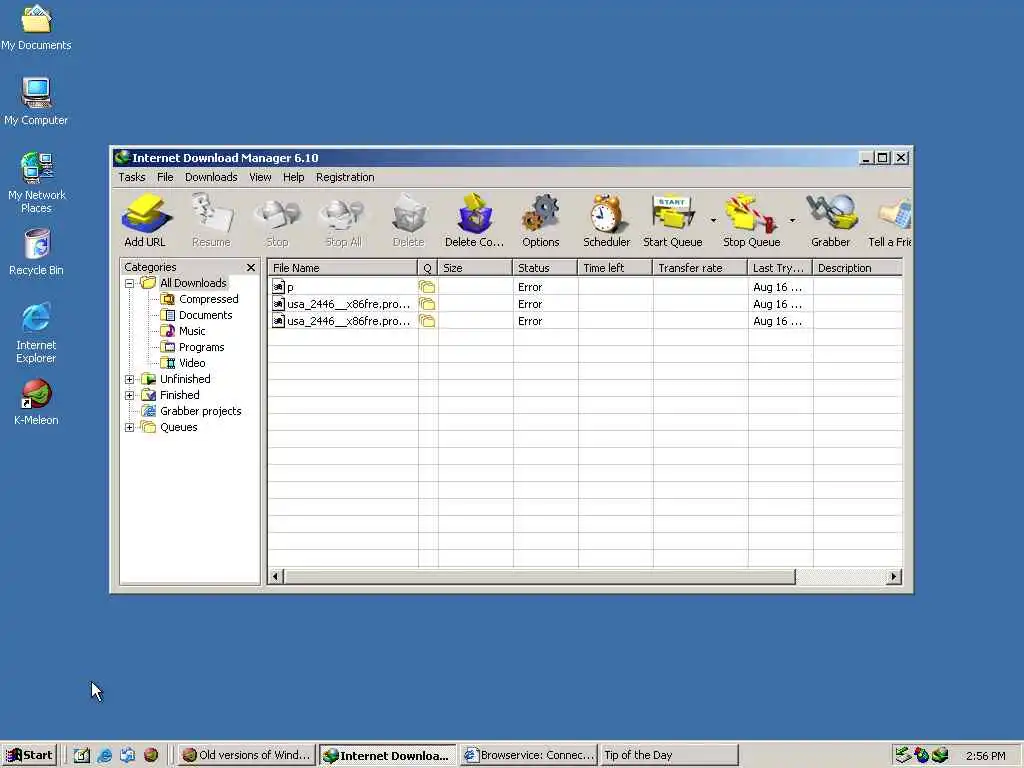The width and height of the screenshot is (1024, 768).
Task: Click Internet Explorer quick launch icon
Action: 104,756
